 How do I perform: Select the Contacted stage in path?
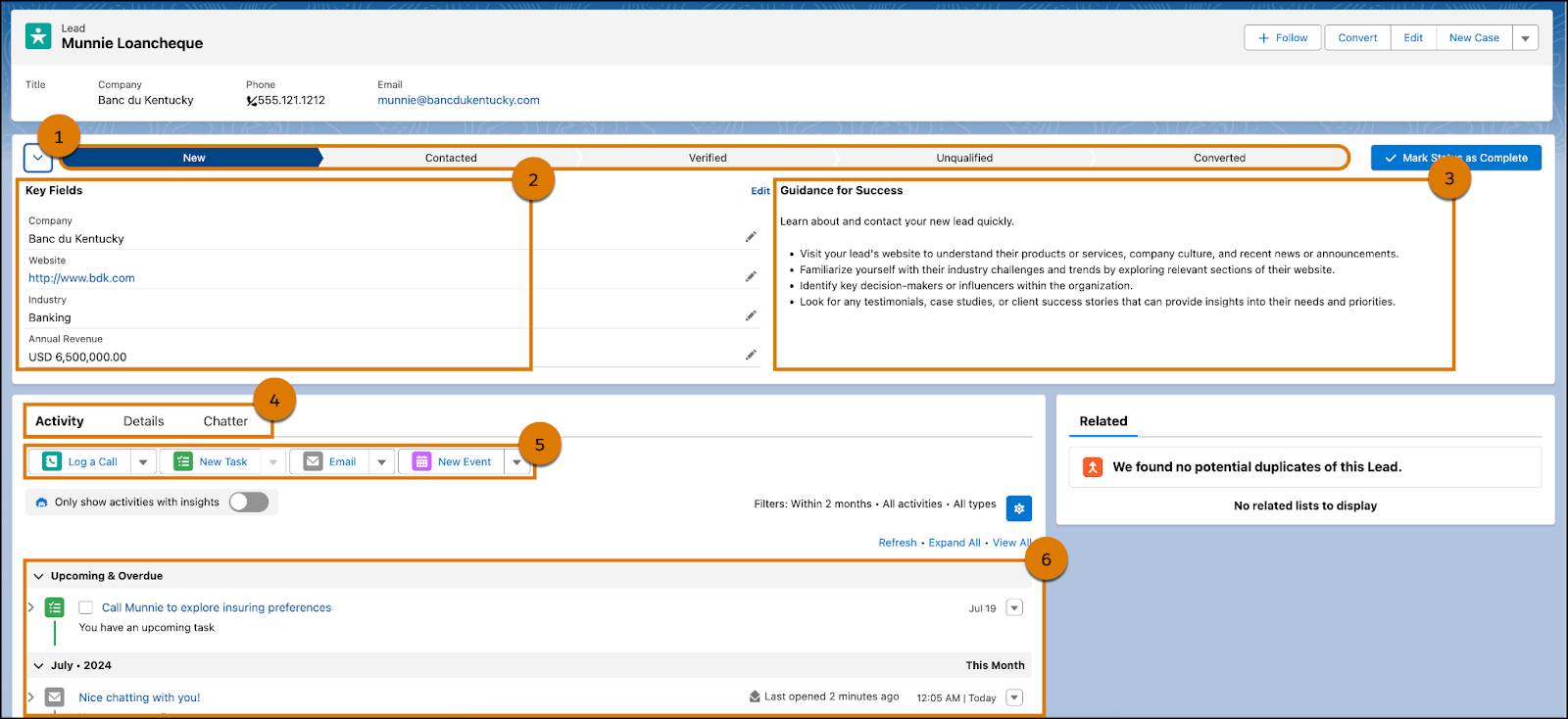451,158
